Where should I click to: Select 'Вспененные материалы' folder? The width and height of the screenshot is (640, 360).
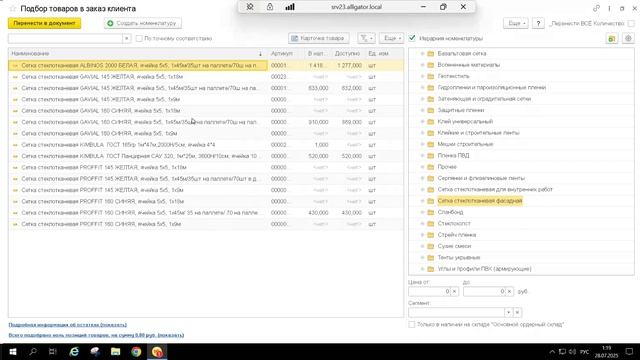coord(469,65)
